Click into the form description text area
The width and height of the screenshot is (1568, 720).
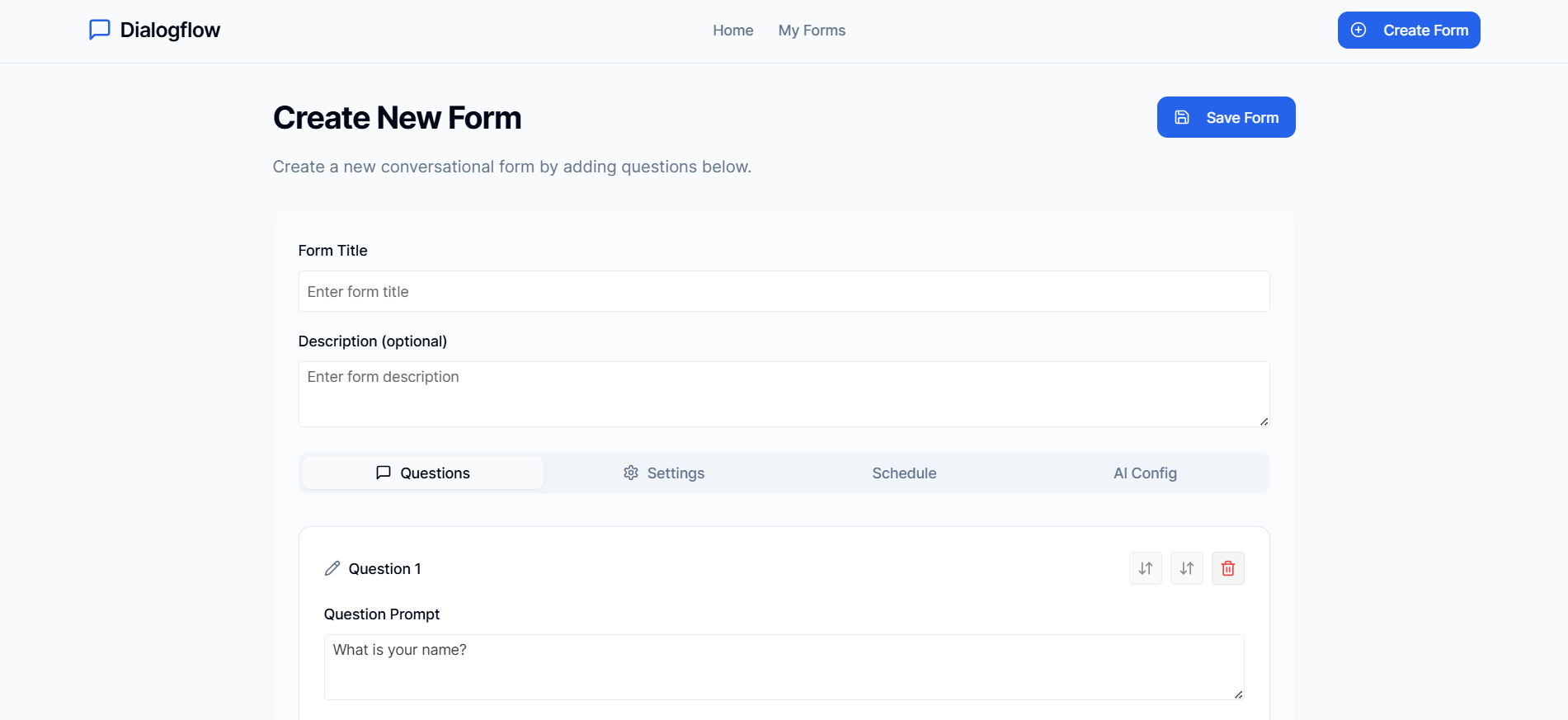point(784,393)
